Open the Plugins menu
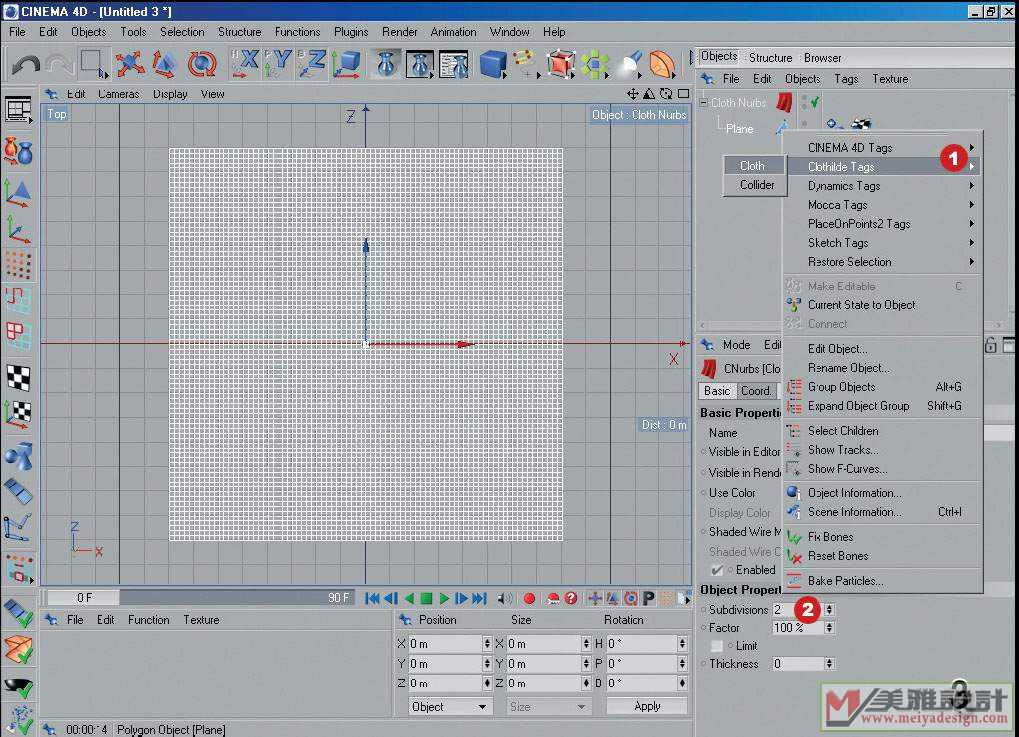This screenshot has height=737, width=1019. pyautogui.click(x=351, y=32)
